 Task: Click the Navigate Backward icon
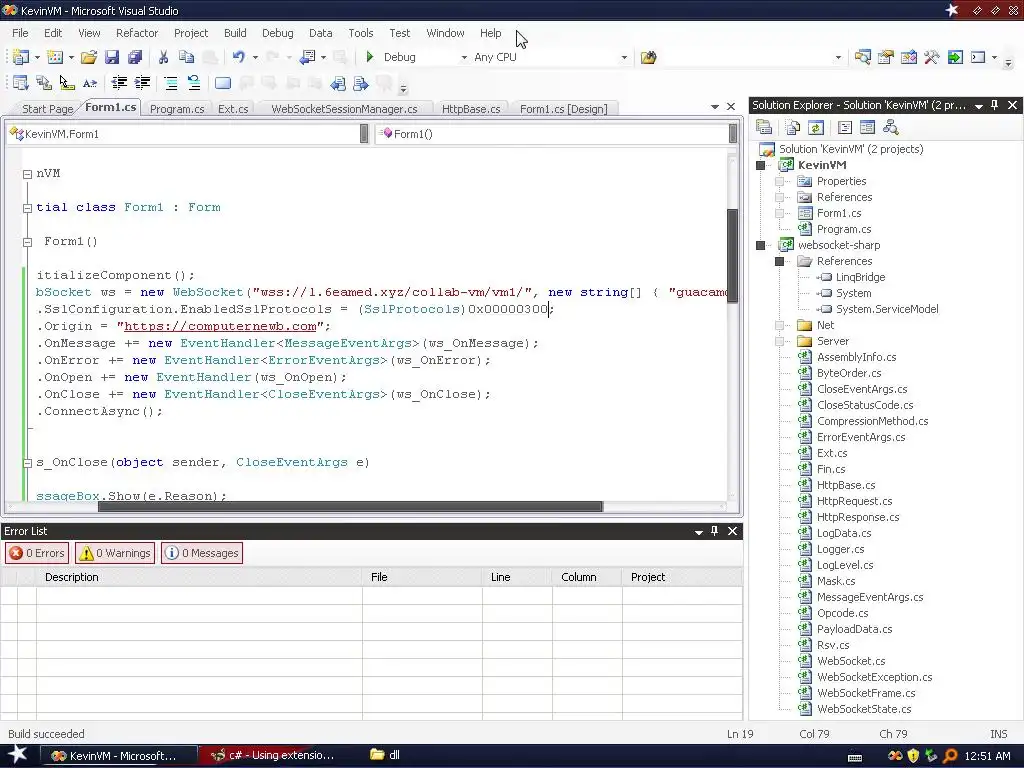click(x=307, y=57)
